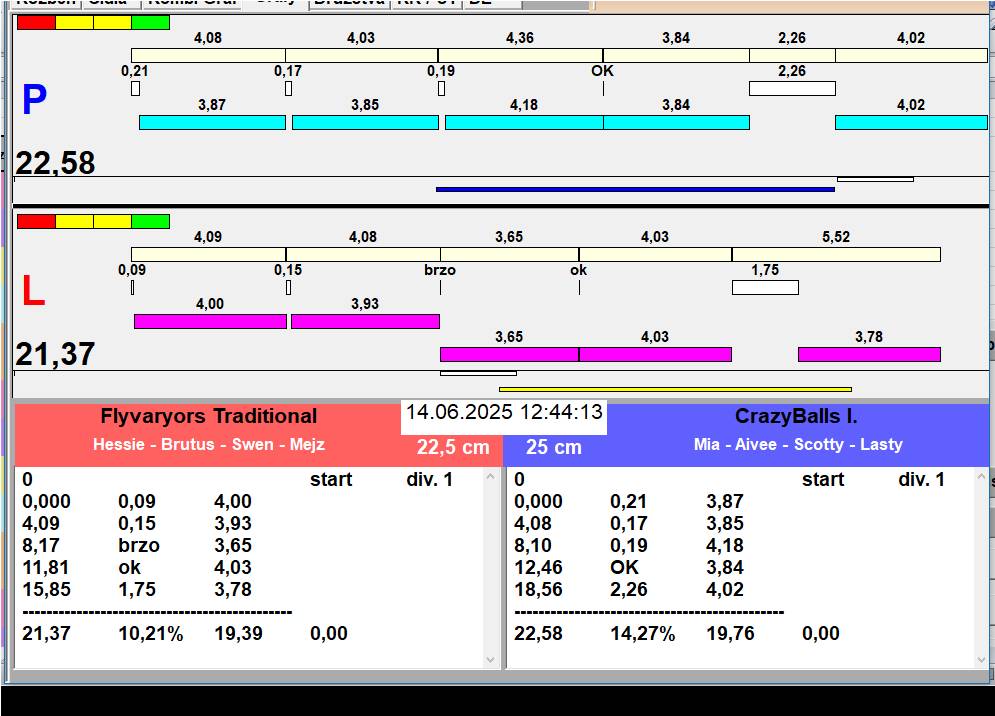Select the white 1,75 changeover box in lane L
The image size is (995, 716).
click(x=765, y=288)
